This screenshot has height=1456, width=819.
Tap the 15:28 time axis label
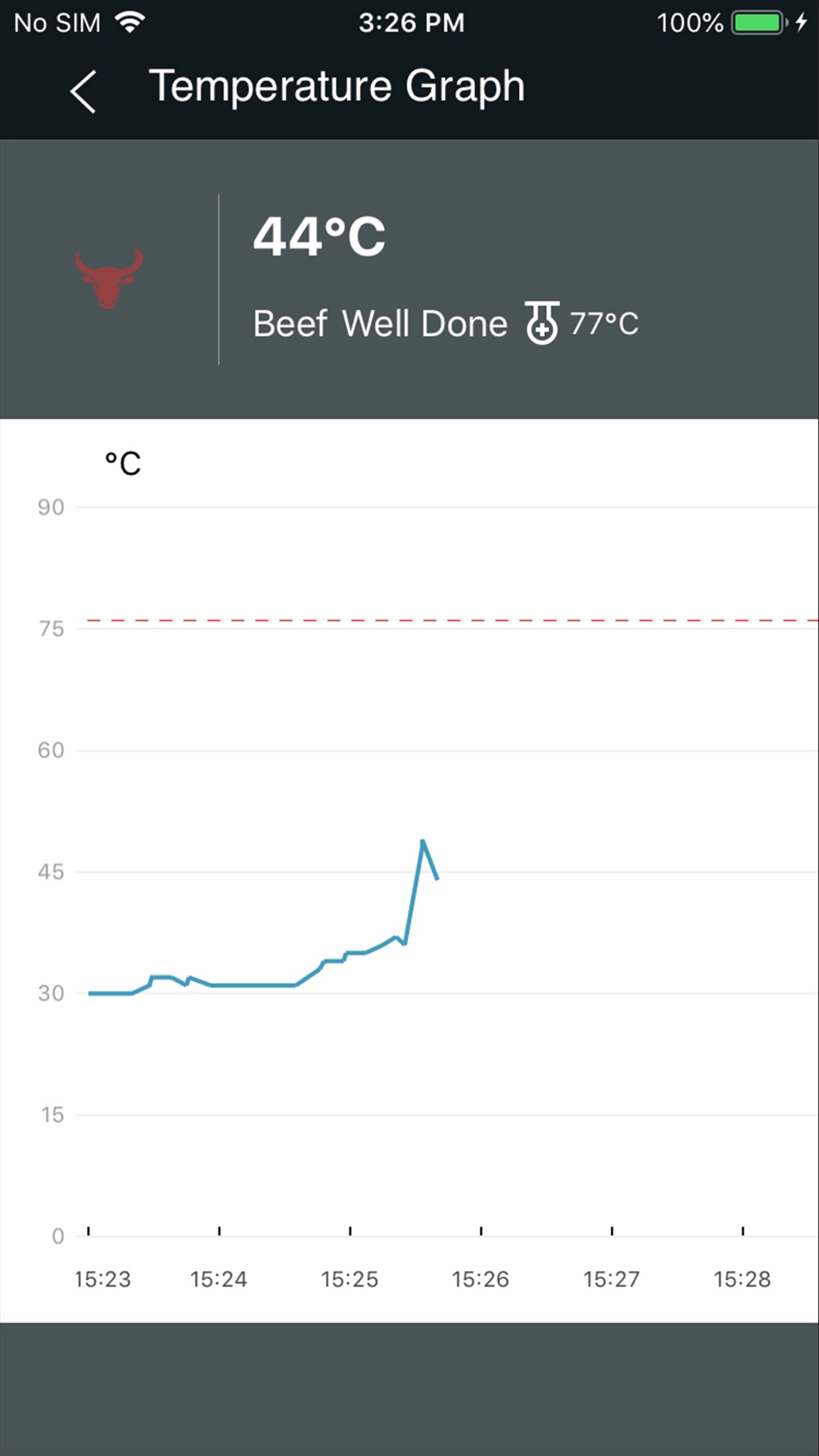tap(742, 1279)
